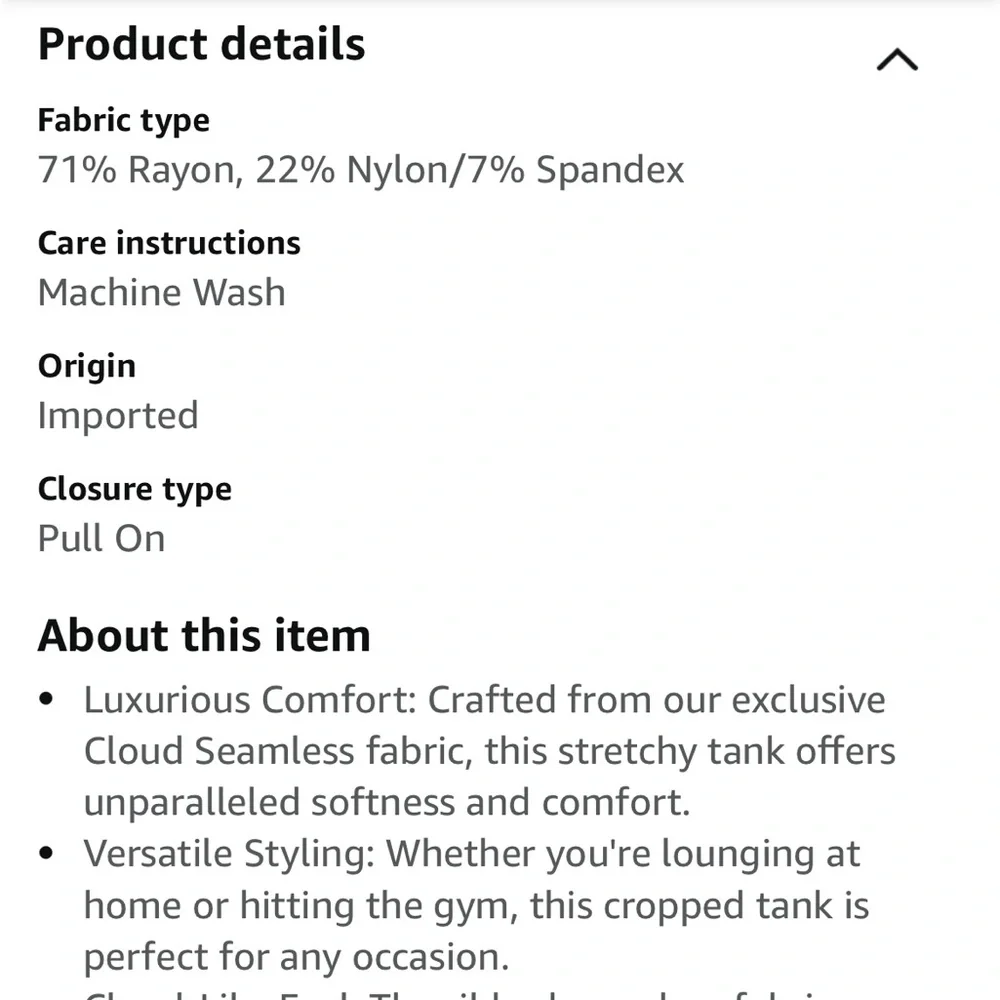Viewport: 1000px width, 1000px height.
Task: Click the Closure type label
Action: pos(134,489)
